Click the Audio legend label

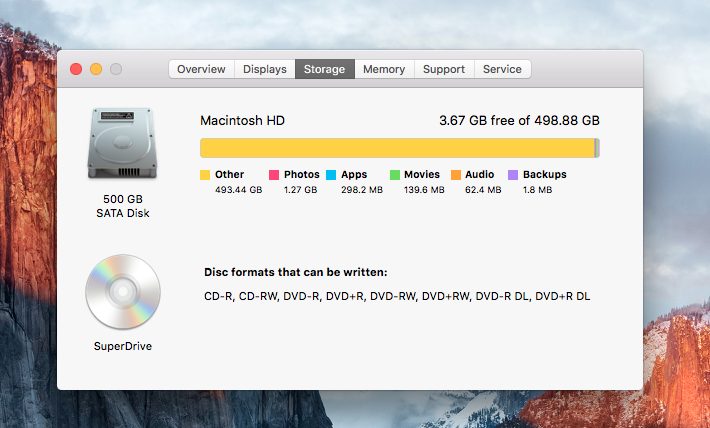(480, 174)
